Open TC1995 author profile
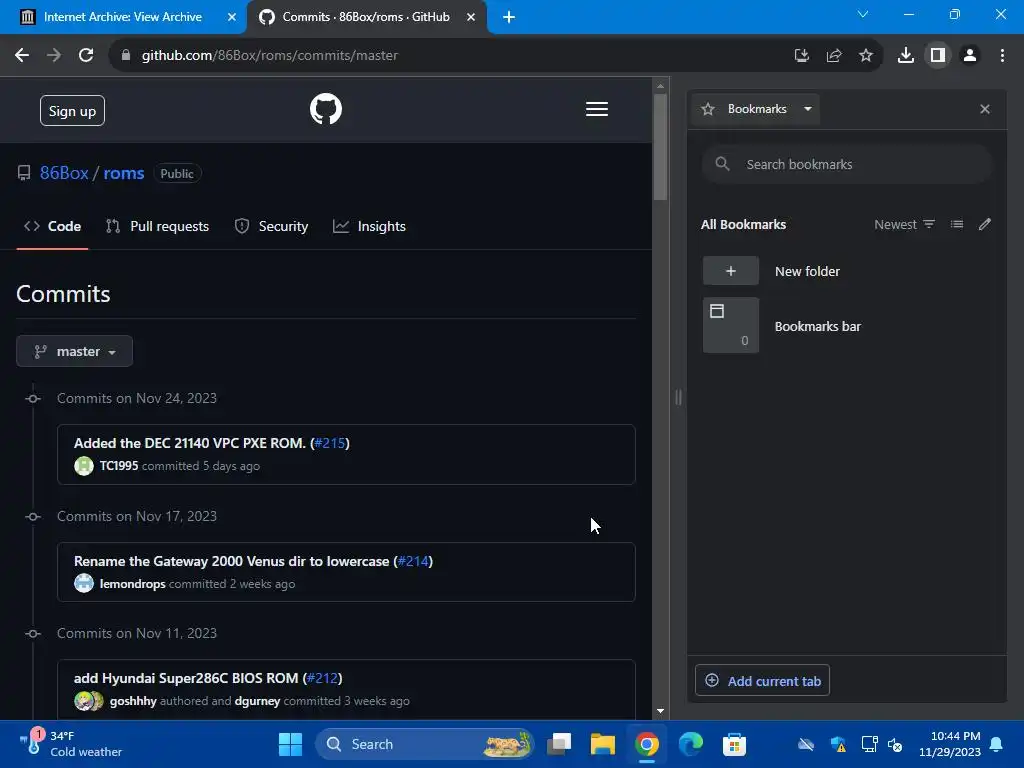The image size is (1024, 768). (x=119, y=466)
